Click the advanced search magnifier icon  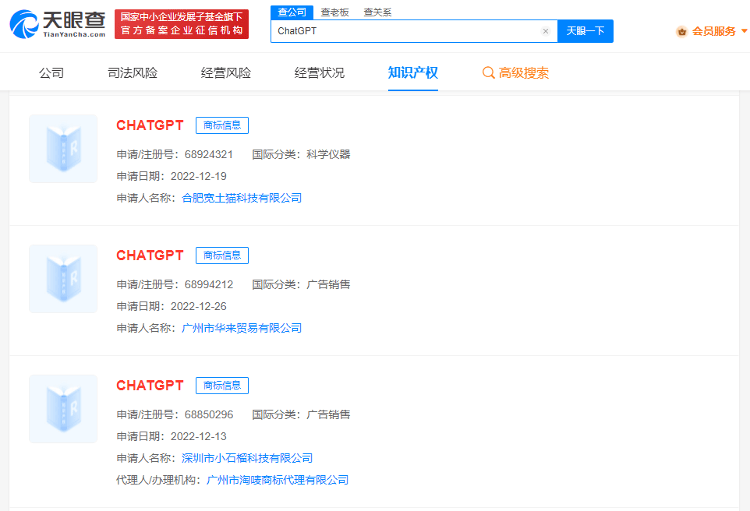[488, 73]
